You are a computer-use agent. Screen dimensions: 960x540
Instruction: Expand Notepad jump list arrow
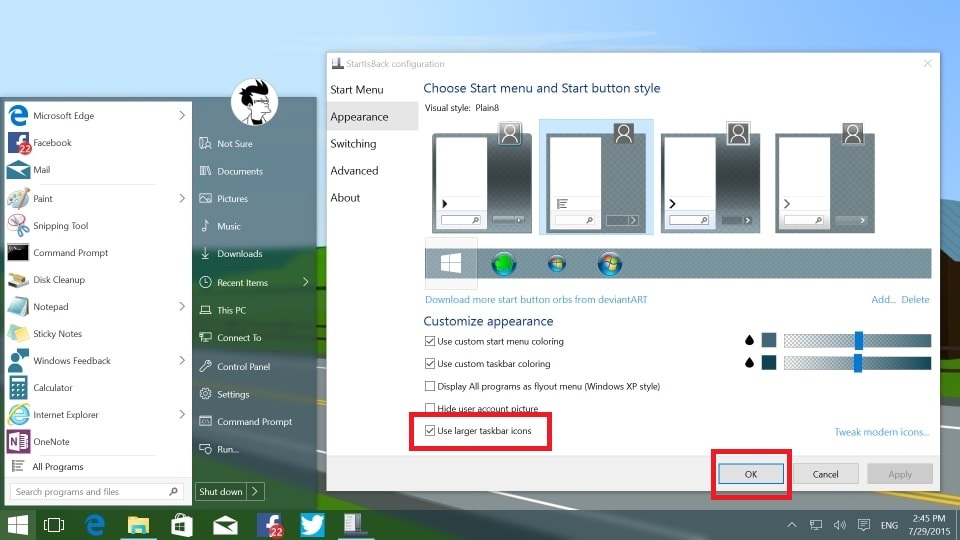pyautogui.click(x=182, y=306)
